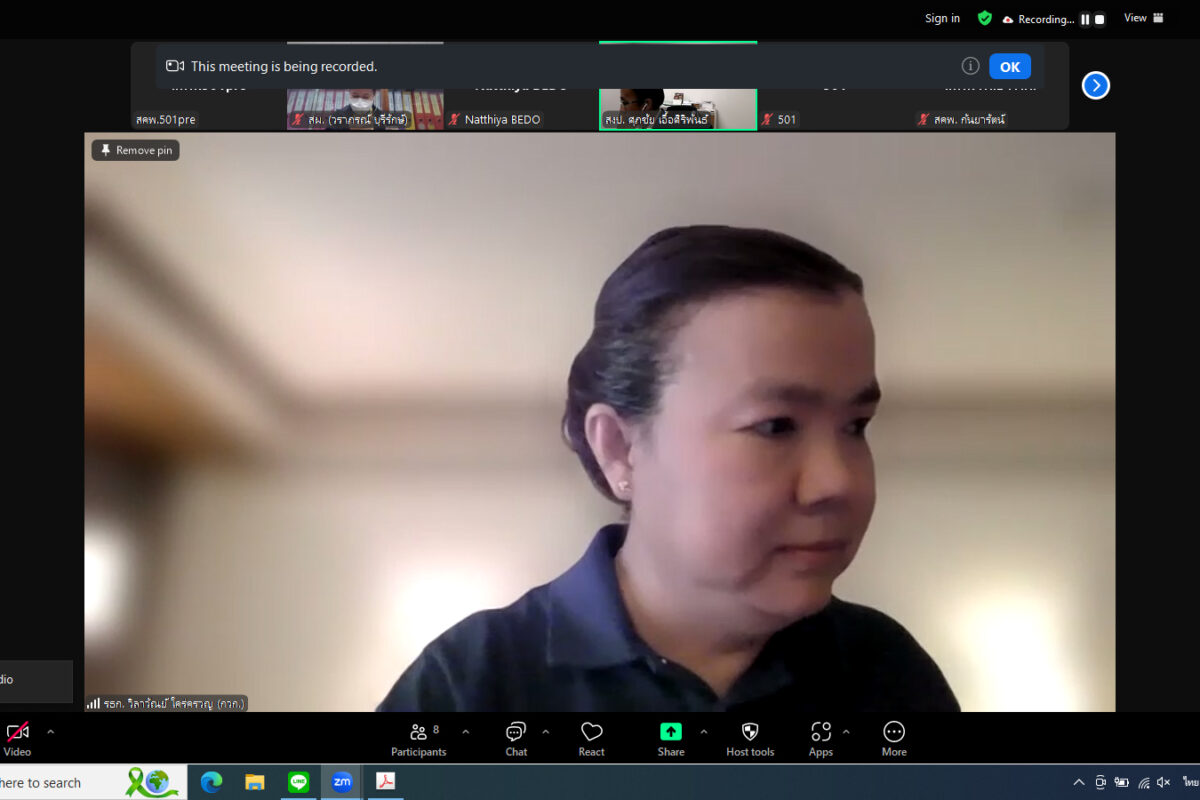Viewport: 1200px width, 800px height.
Task: Open Microsoft Edge from the taskbar
Action: 211,782
